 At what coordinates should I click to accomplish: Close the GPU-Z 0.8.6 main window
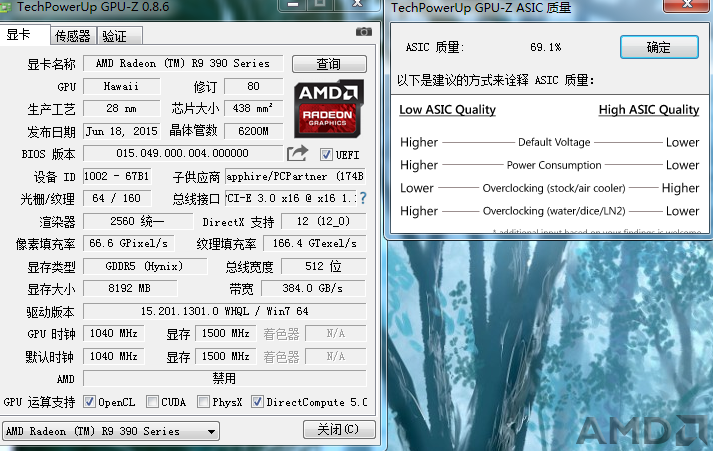point(358,5)
